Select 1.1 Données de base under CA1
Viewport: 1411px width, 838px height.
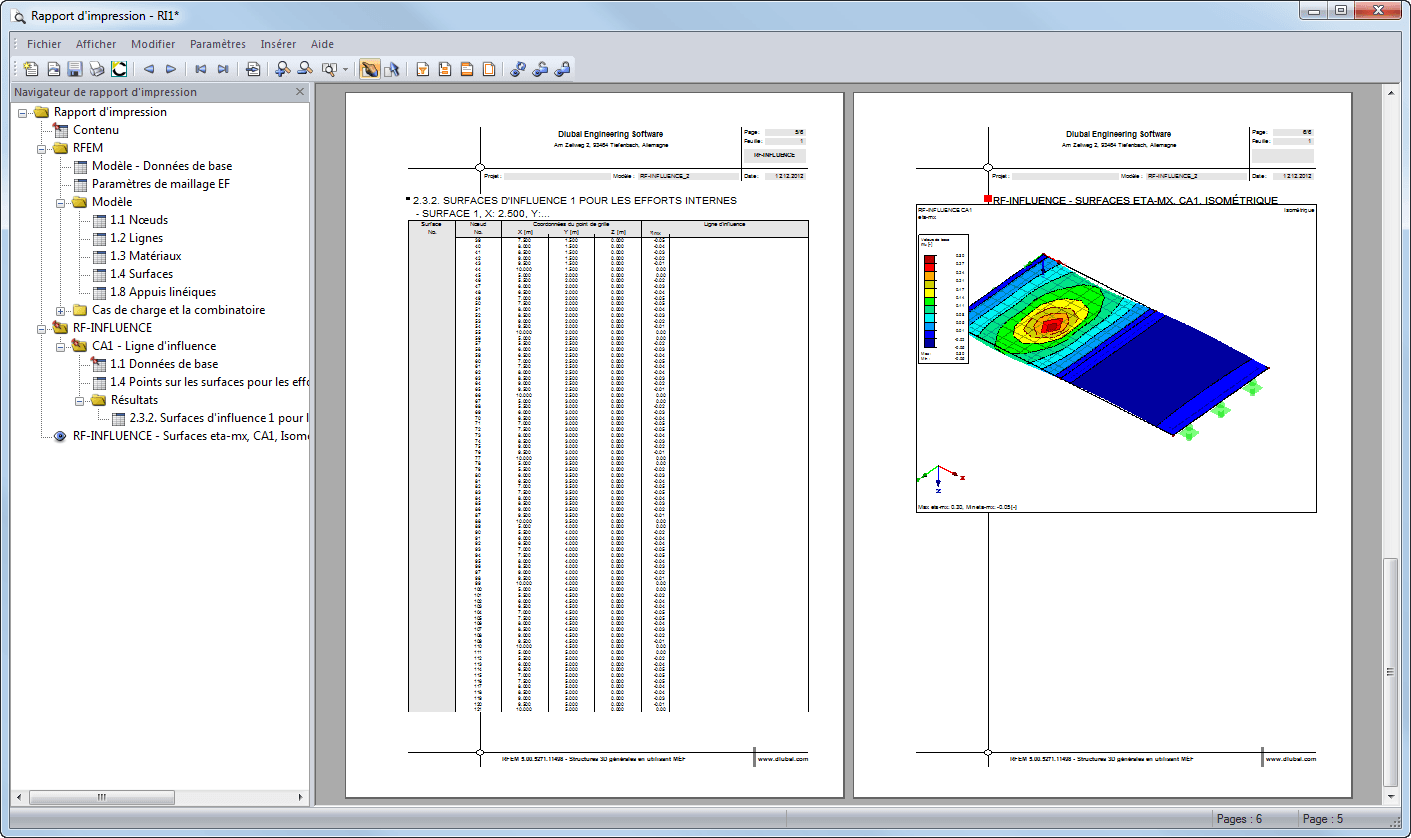click(164, 364)
